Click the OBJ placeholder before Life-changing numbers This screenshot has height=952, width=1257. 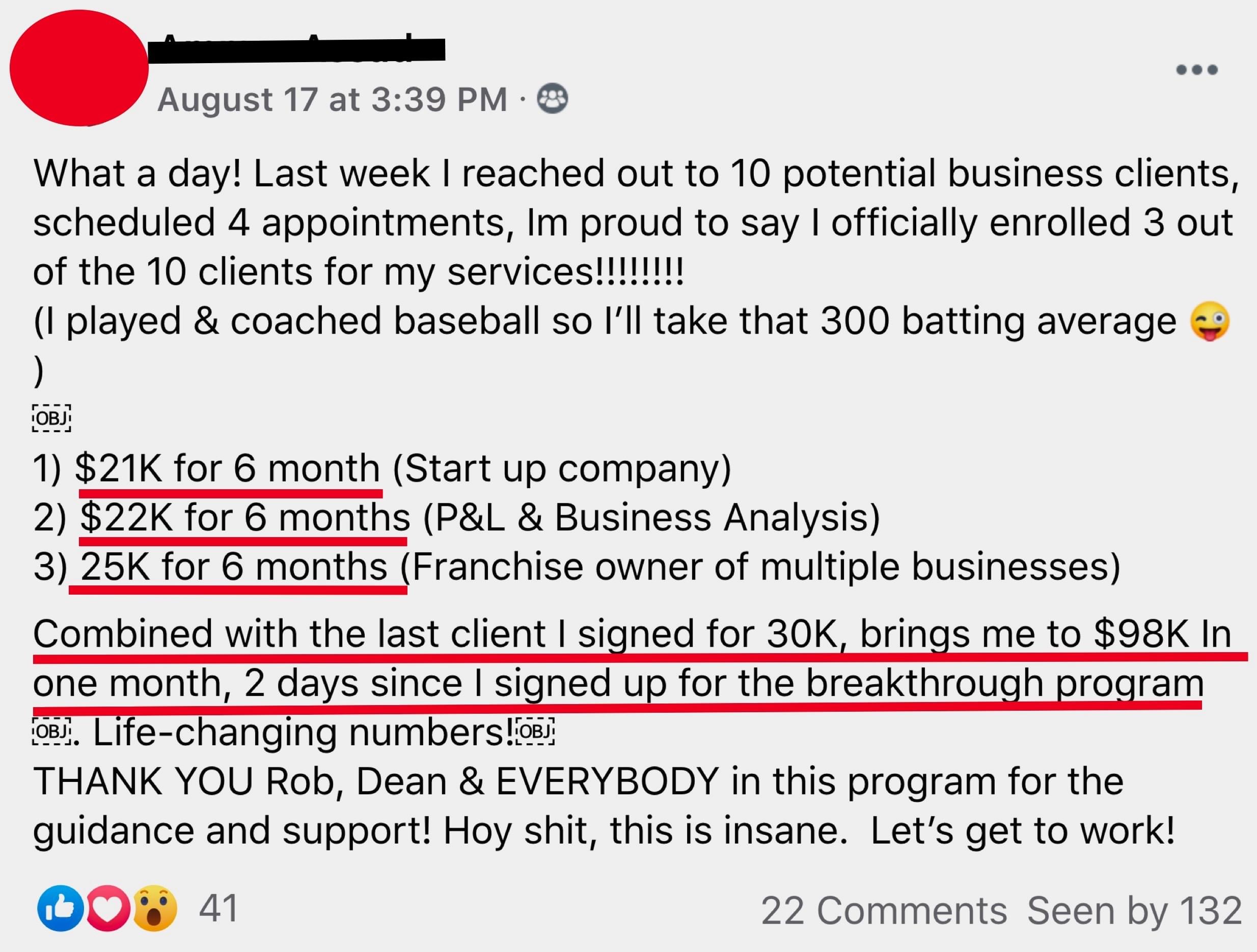(x=51, y=732)
